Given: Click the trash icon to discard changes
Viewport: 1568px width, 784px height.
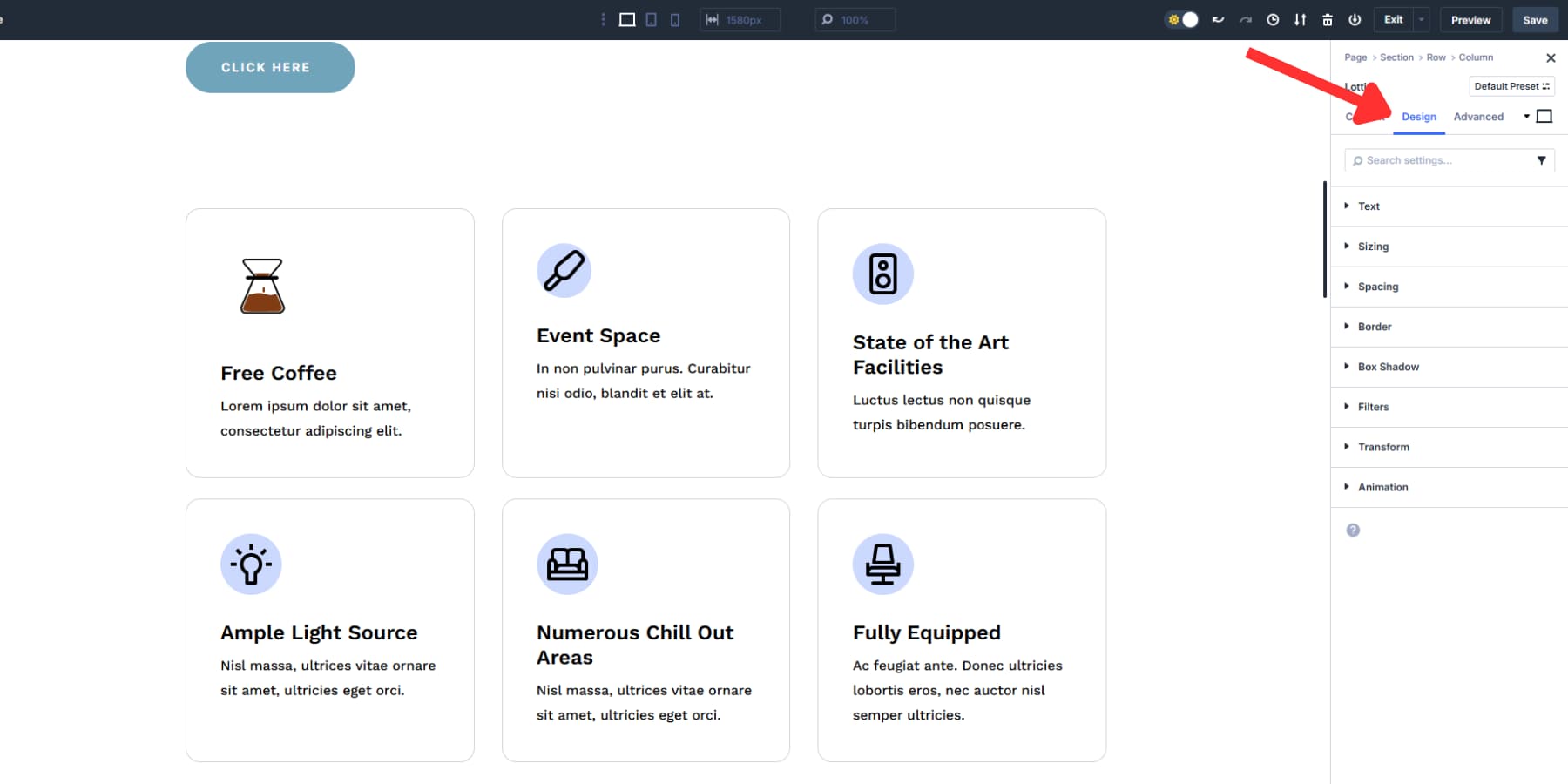Looking at the screenshot, I should click(1328, 19).
